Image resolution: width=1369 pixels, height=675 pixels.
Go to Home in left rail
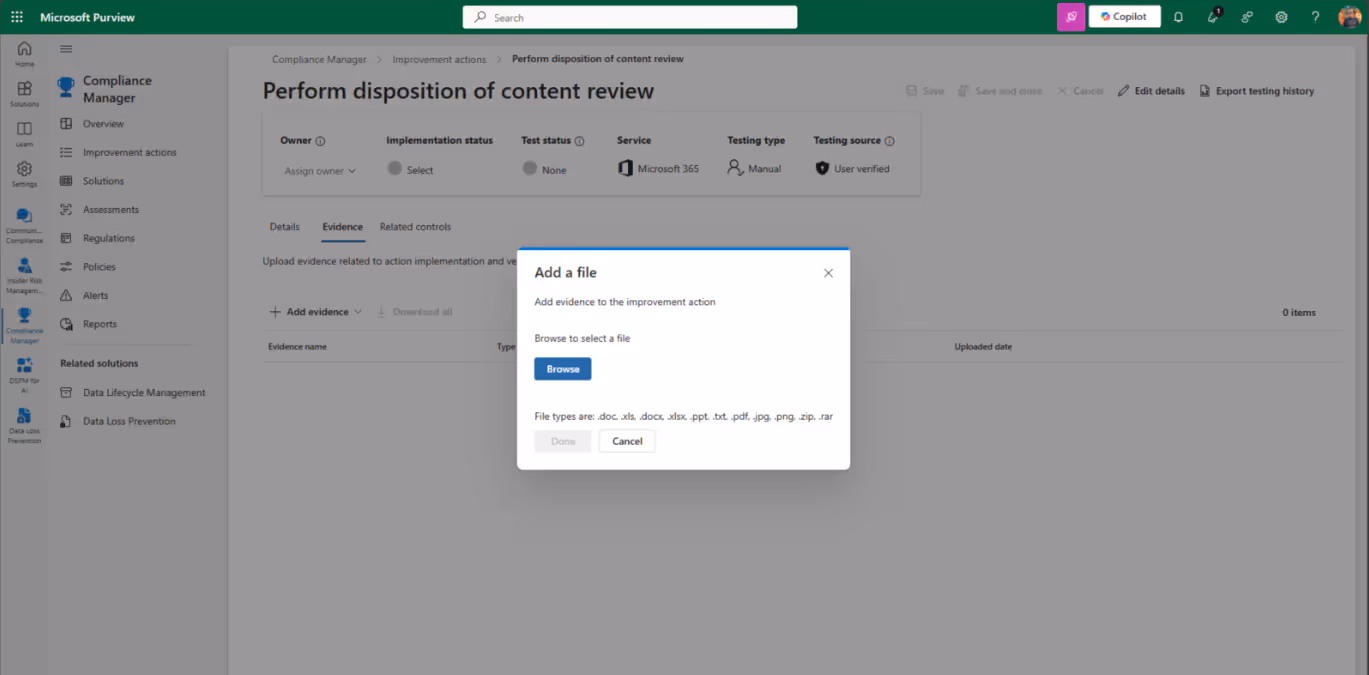[24, 54]
